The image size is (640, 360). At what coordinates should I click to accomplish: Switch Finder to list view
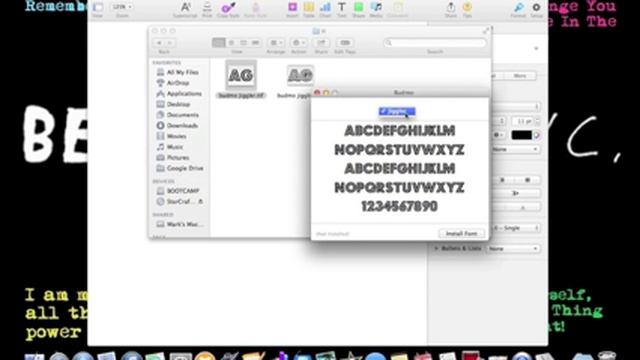231,43
